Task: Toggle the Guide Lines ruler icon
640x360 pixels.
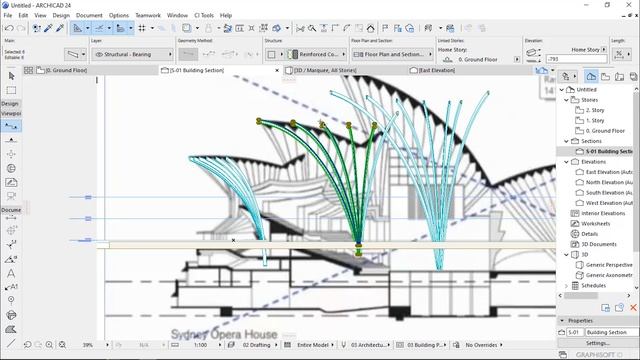Action: tap(77, 28)
